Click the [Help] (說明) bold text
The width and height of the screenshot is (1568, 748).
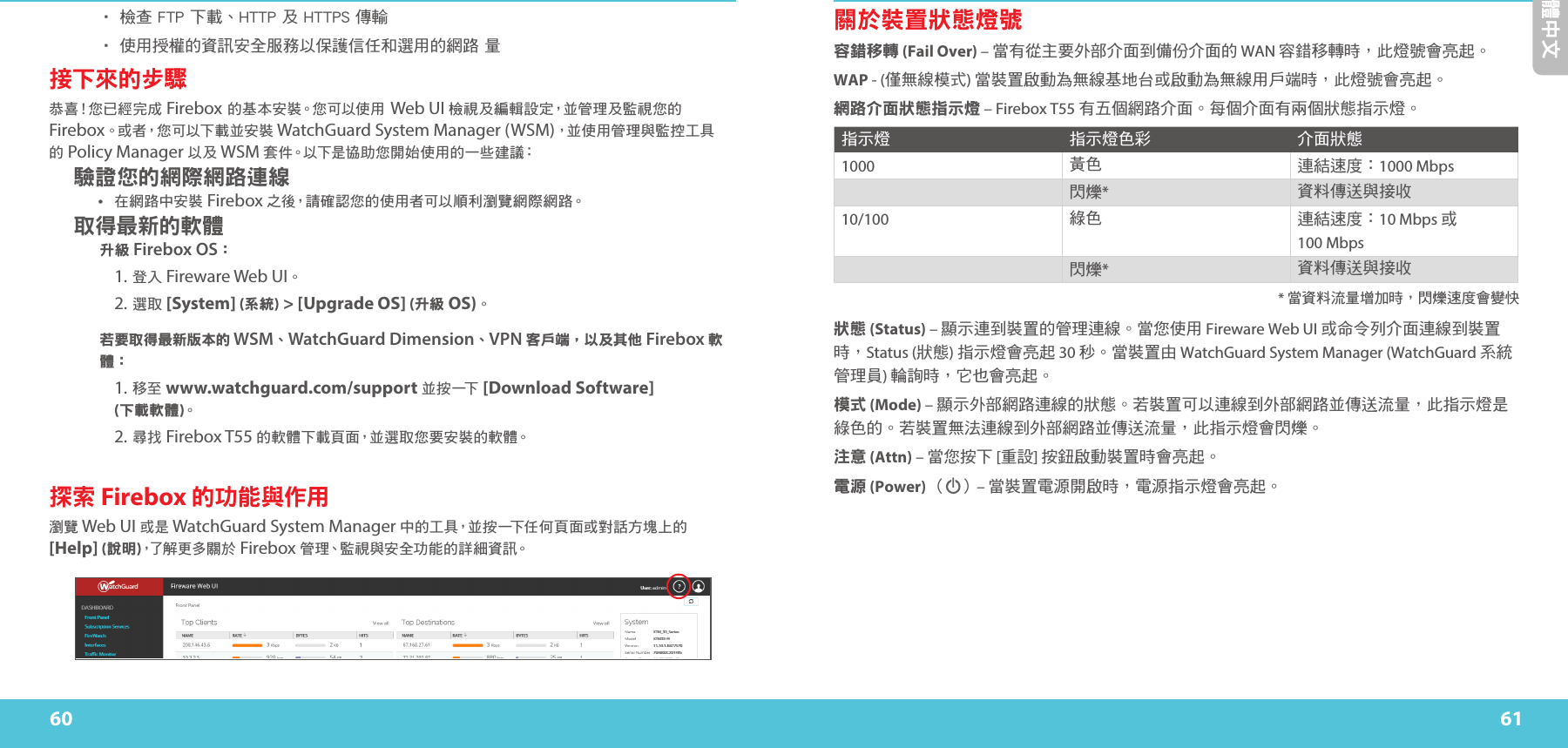pyautogui.click(x=95, y=549)
